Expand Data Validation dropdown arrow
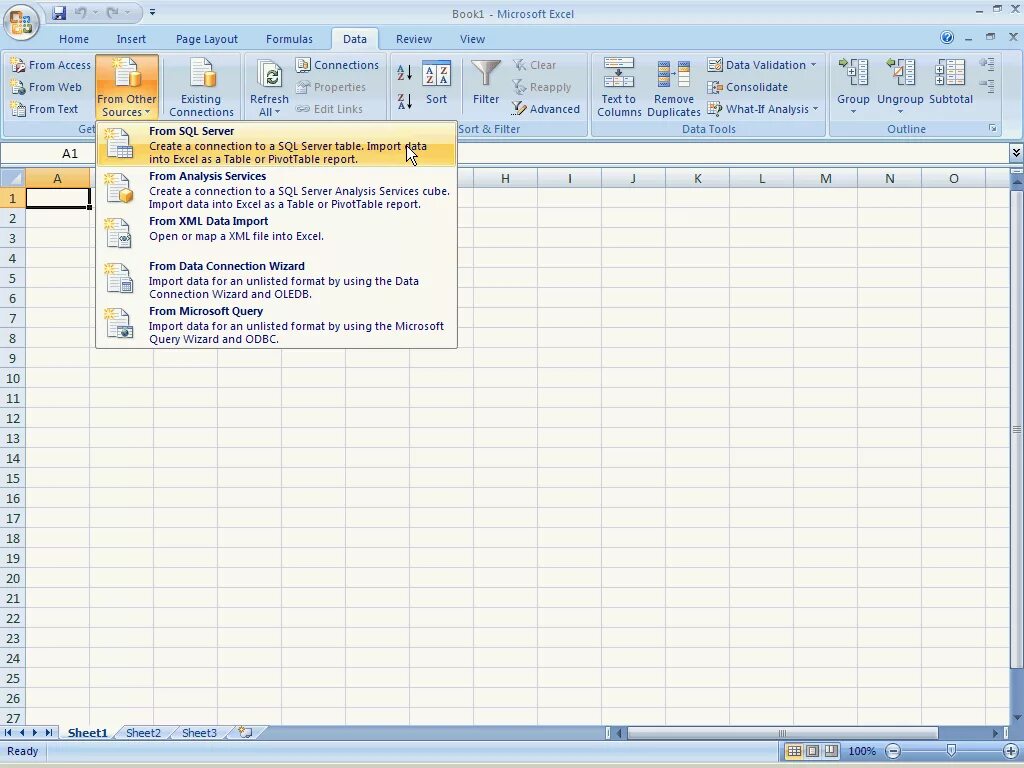 [814, 65]
